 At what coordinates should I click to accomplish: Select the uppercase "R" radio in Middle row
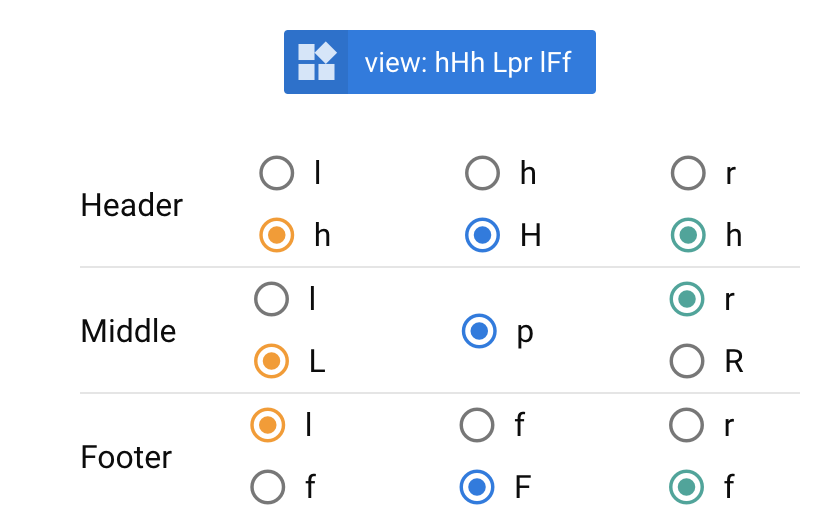tap(686, 361)
